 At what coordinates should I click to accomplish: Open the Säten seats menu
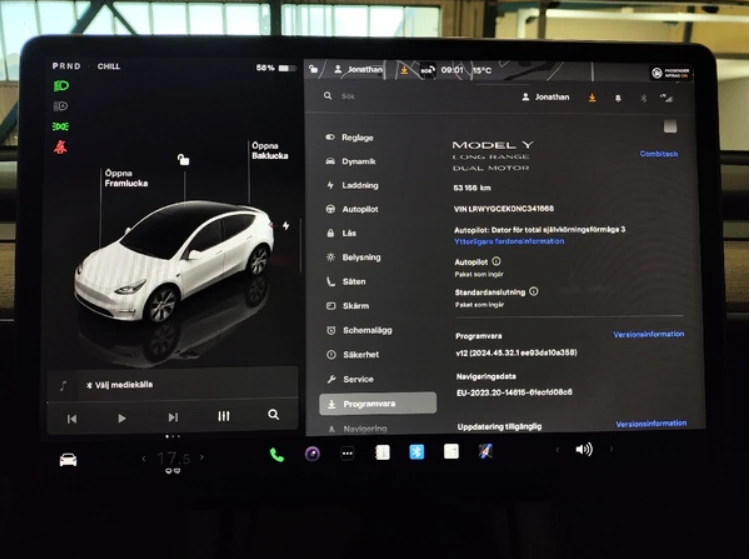(x=346, y=282)
